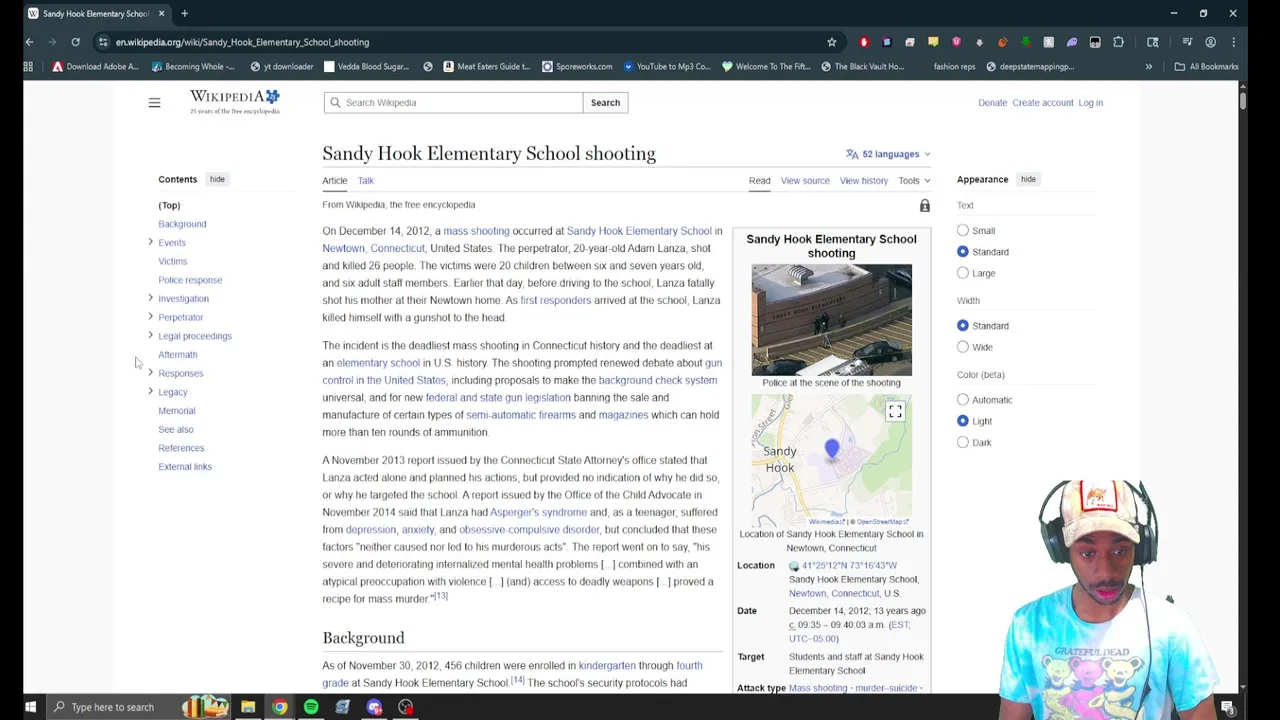Select Standard page width
The image size is (1280, 720).
click(963, 325)
